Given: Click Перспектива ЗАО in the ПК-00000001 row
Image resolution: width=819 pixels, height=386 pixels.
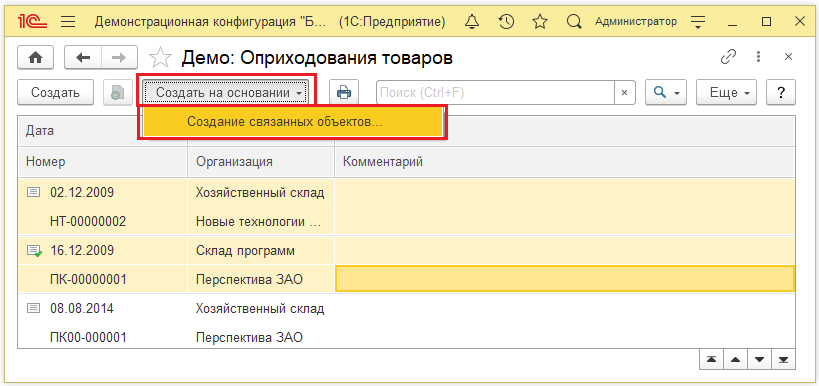Looking at the screenshot, I should click(x=249, y=280).
